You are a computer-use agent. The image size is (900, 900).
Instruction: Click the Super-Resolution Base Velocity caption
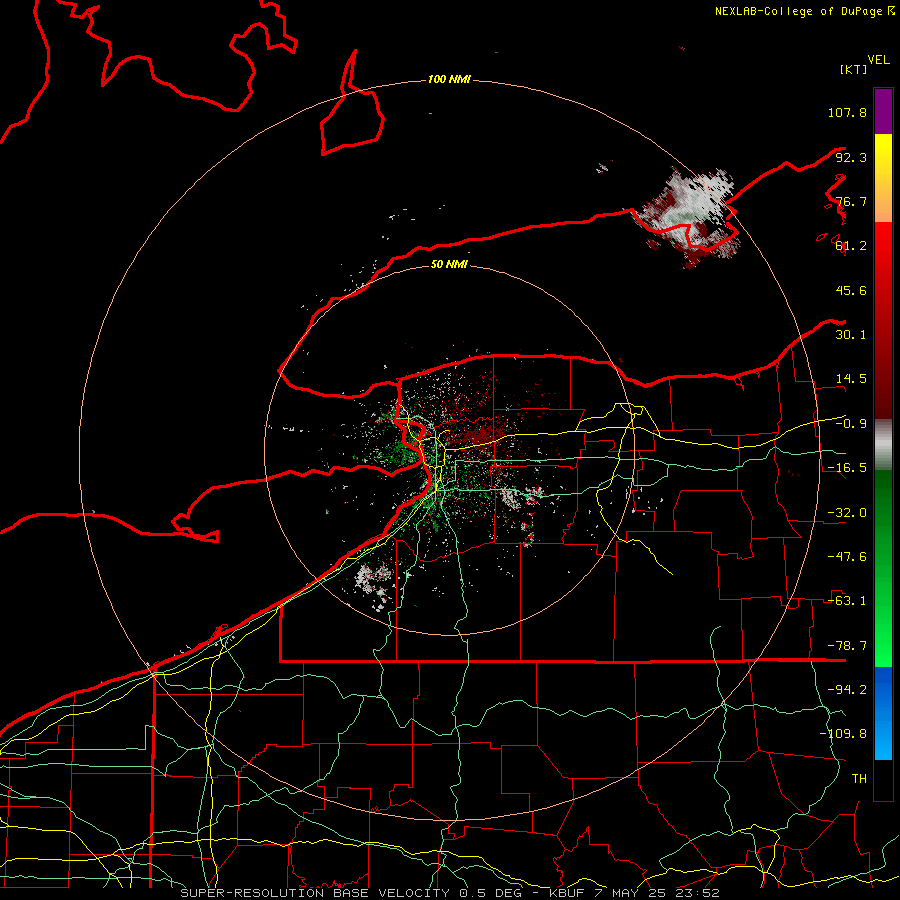[450, 893]
